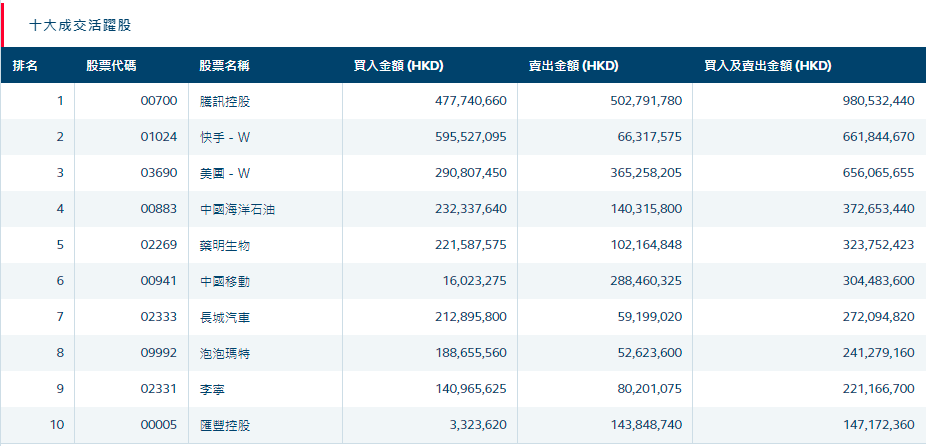Click buy amount 16,023,275
The height and width of the screenshot is (446, 926).
coord(475,281)
